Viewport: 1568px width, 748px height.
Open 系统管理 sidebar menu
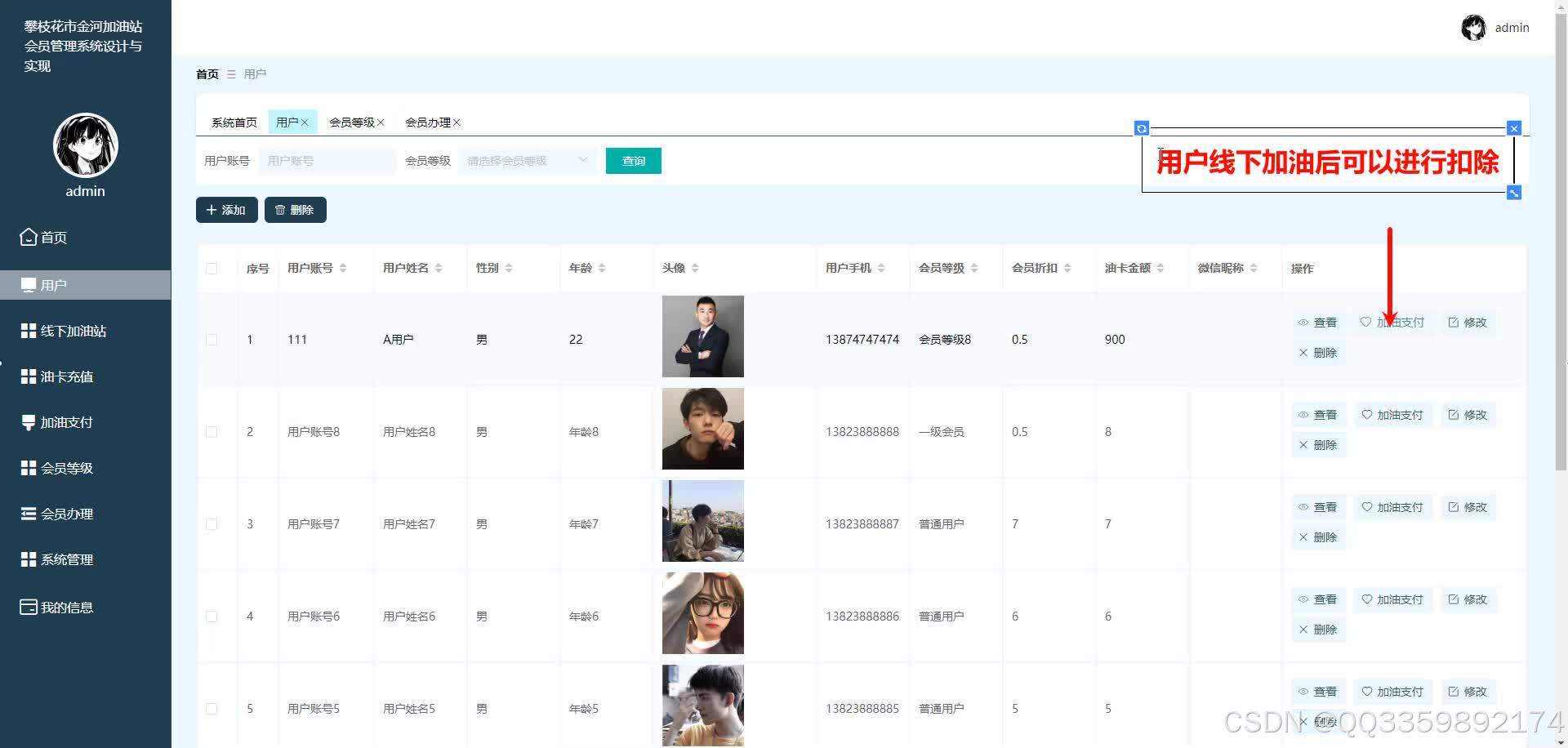click(57, 559)
